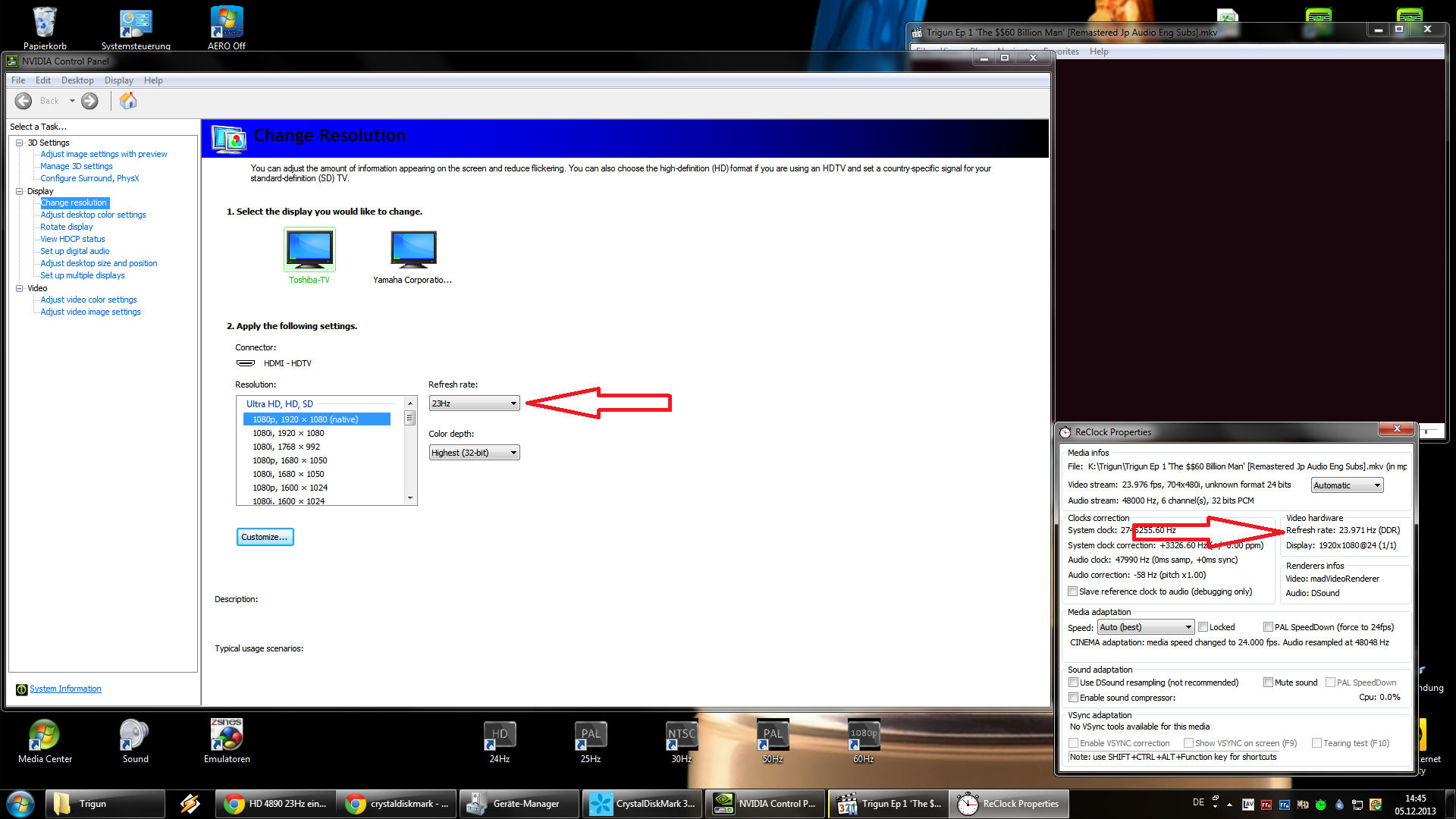1456x819 pixels.
Task: Click the Forward arrow navigation icon
Action: [x=89, y=101]
